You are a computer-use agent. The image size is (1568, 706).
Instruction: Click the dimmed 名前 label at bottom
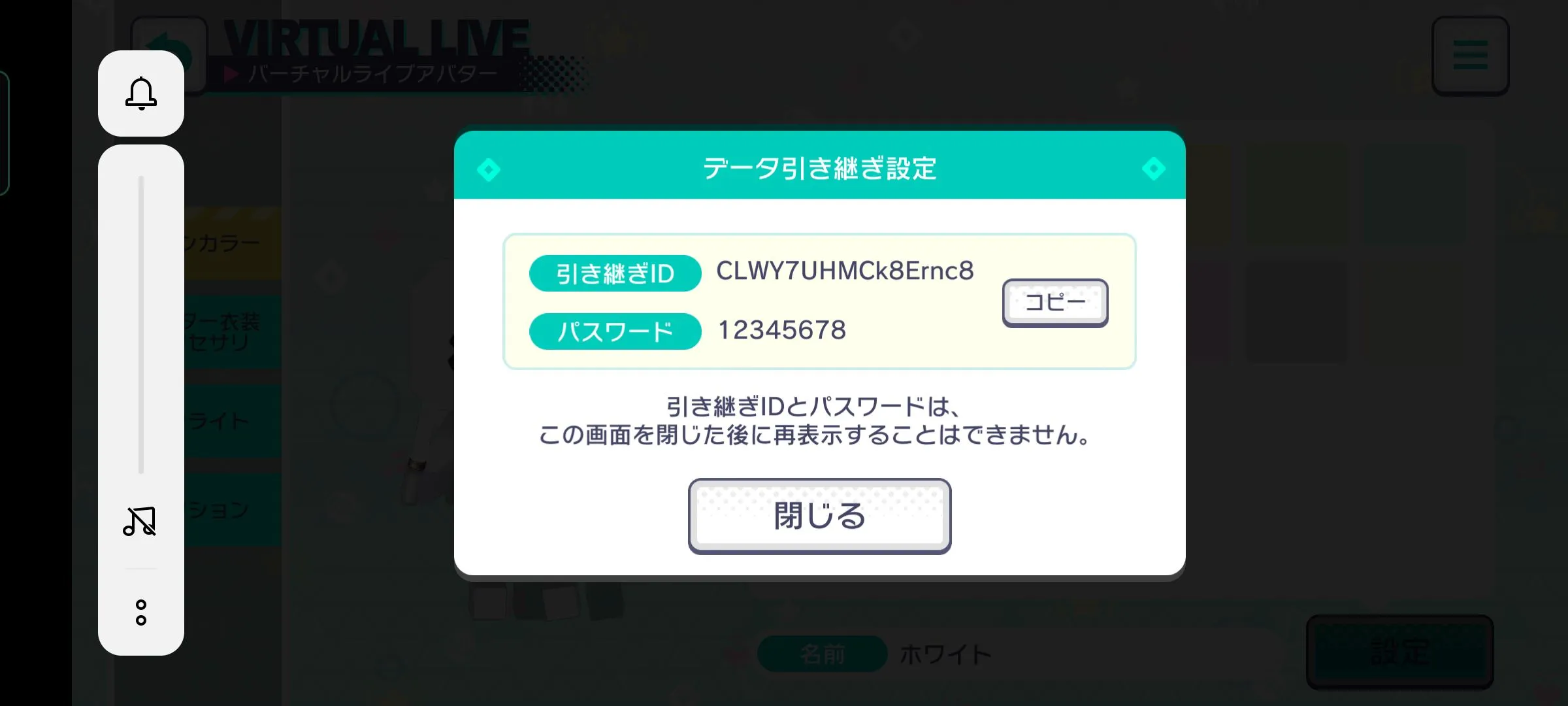822,654
